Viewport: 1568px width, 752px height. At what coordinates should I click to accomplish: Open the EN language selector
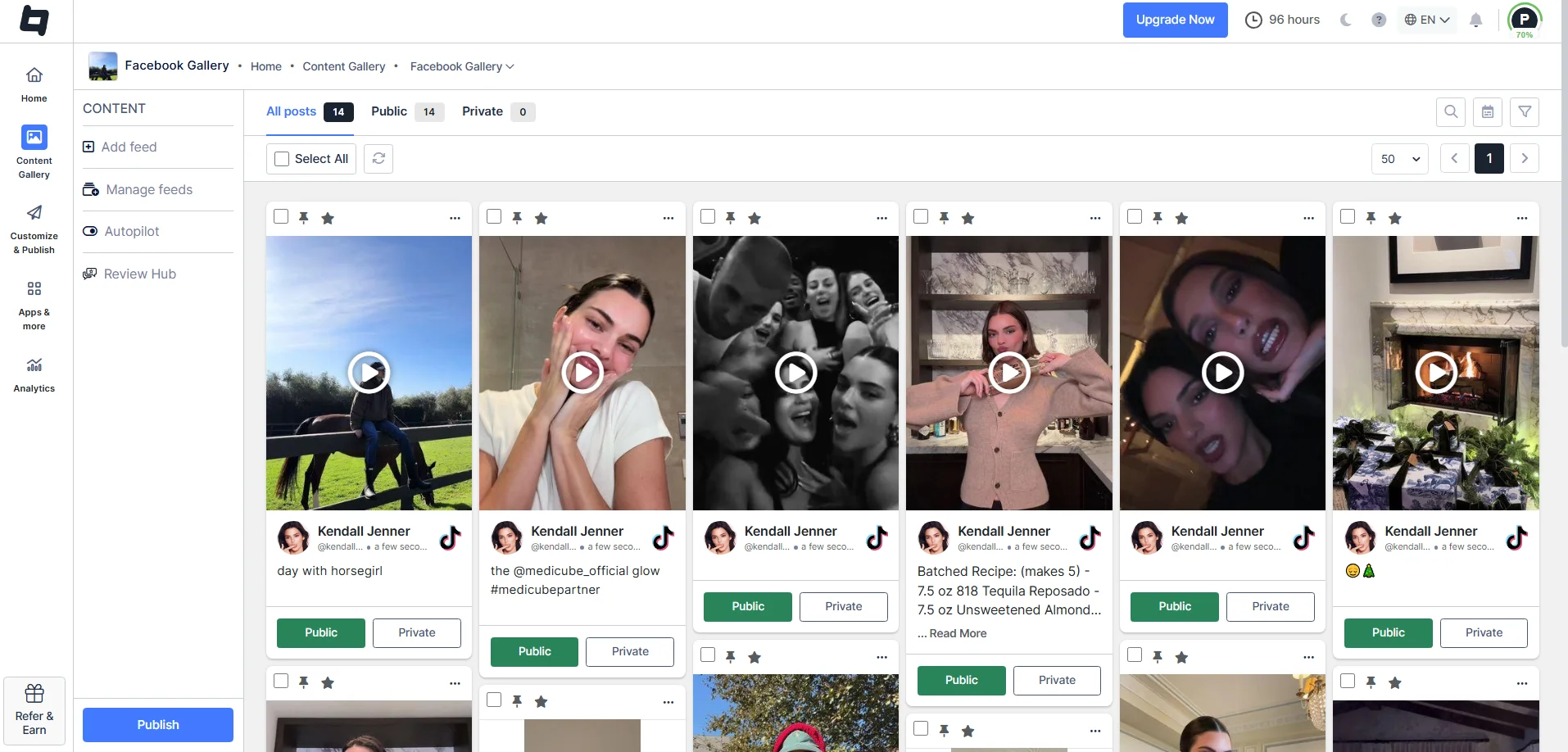coord(1427,20)
